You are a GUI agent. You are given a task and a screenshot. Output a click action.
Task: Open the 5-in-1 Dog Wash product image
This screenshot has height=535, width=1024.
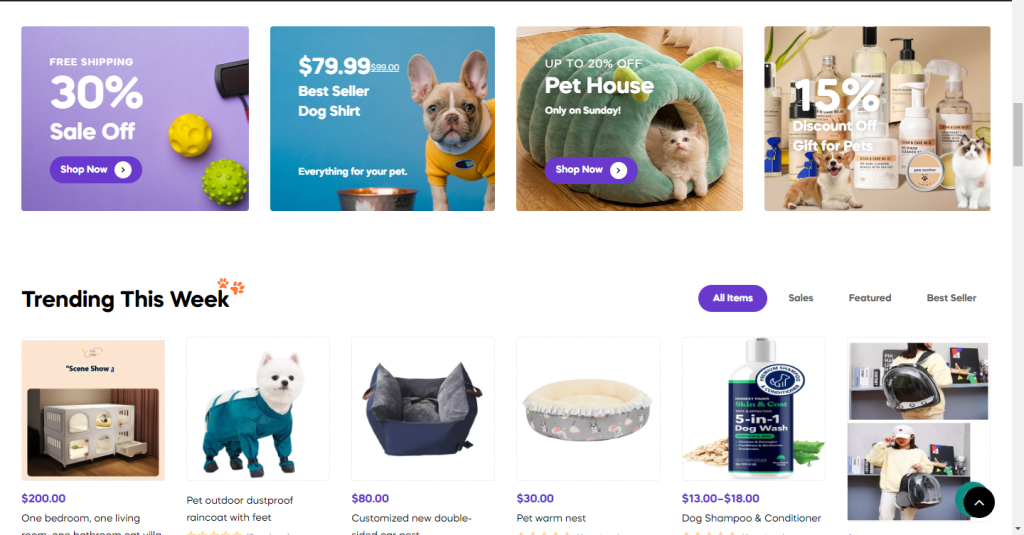point(754,410)
